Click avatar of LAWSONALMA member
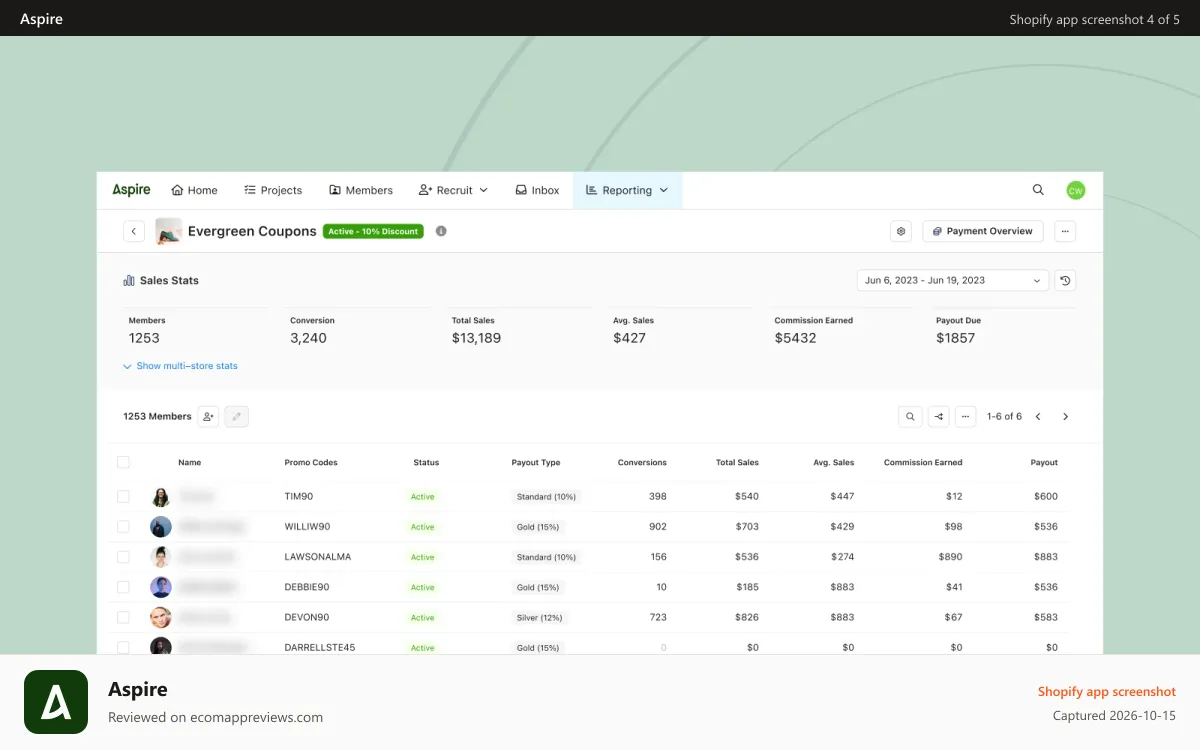The height and width of the screenshot is (750, 1200). [161, 557]
